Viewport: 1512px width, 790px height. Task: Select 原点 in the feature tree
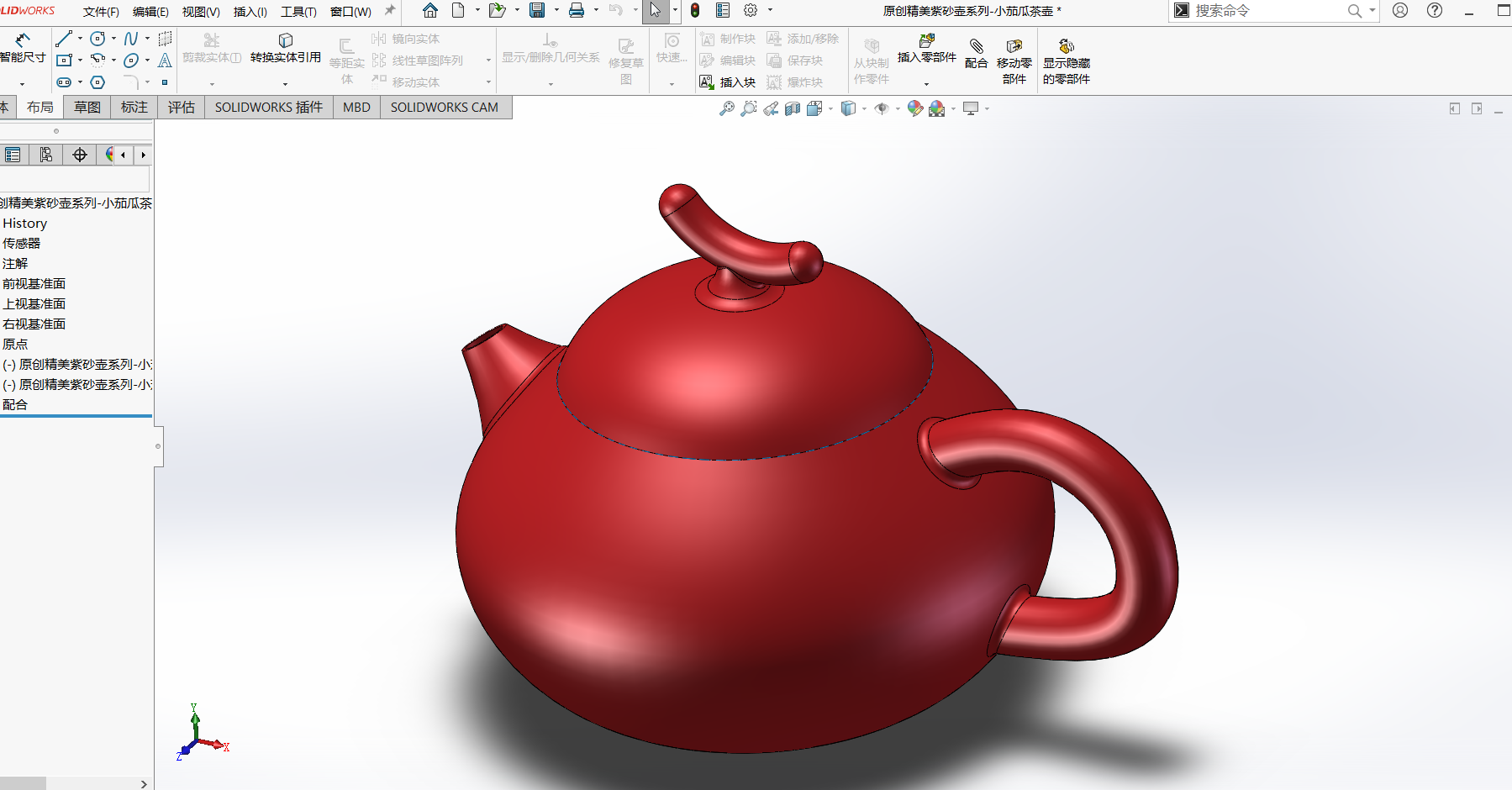point(15,344)
